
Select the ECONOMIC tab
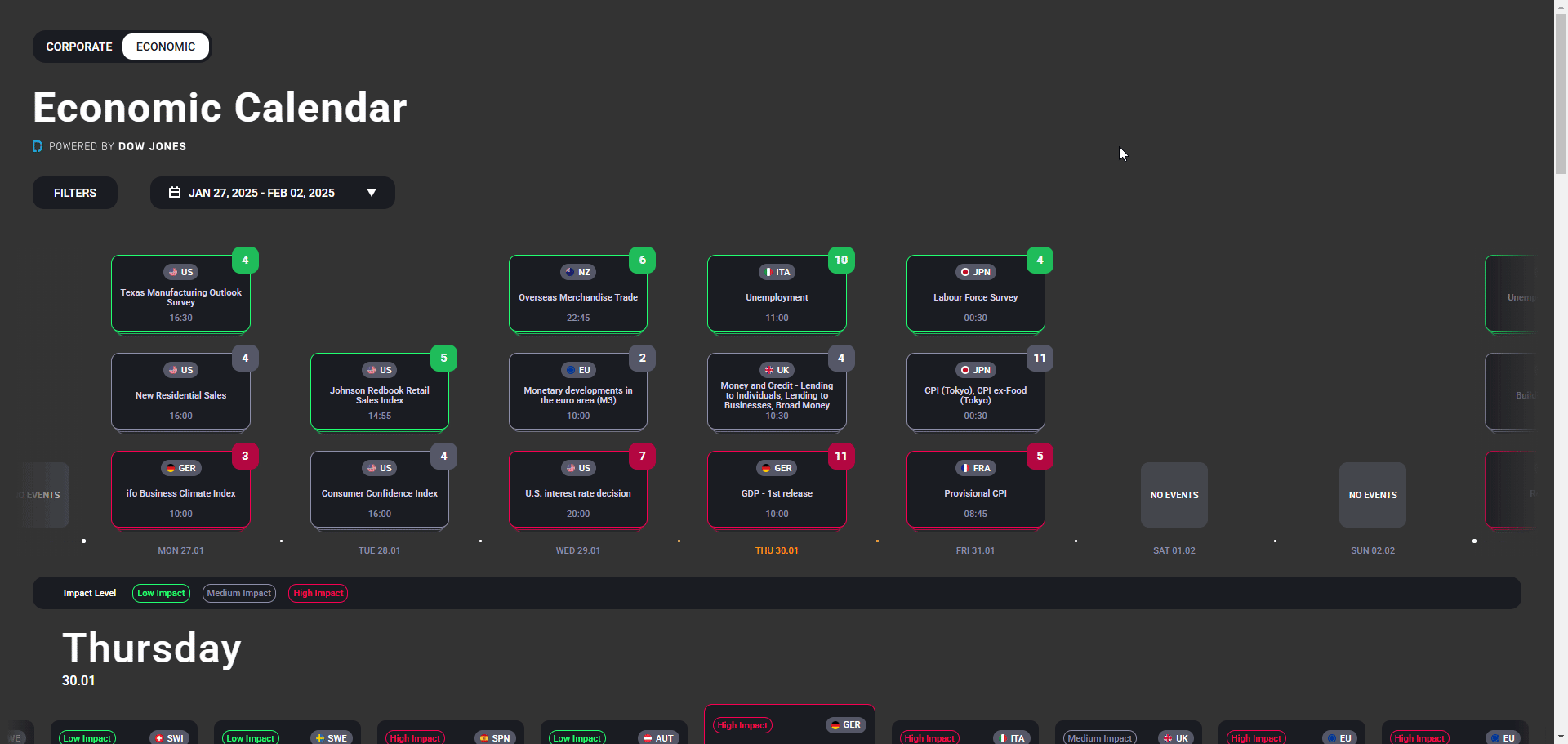(x=166, y=47)
